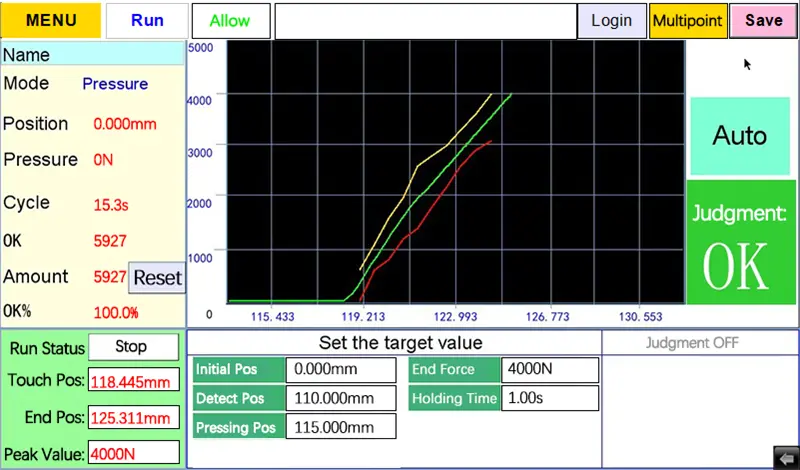Click the OK% 100.0% value
The height and width of the screenshot is (470, 800).
116,312
